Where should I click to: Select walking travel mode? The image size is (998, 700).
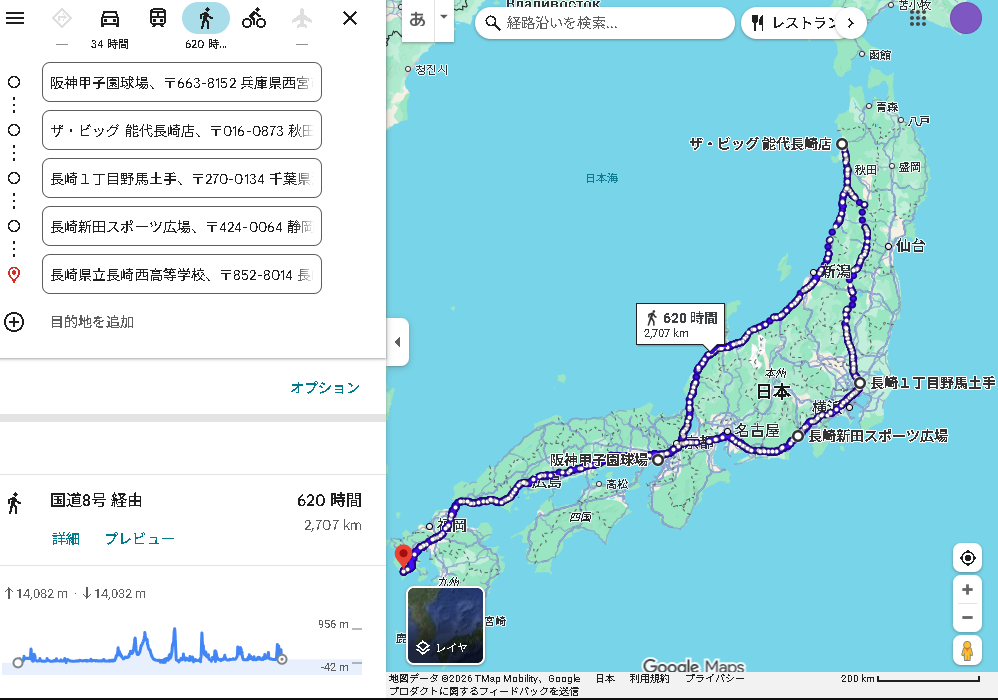click(x=205, y=18)
